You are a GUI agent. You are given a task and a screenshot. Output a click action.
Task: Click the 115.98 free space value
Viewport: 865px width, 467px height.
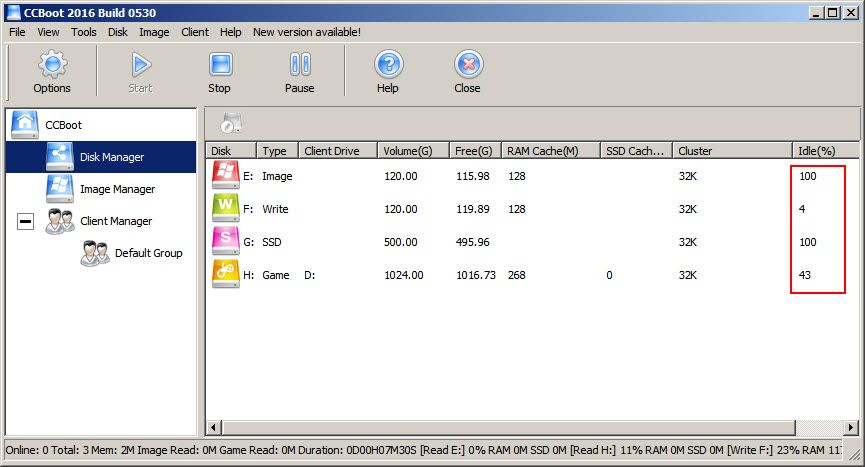click(473, 176)
